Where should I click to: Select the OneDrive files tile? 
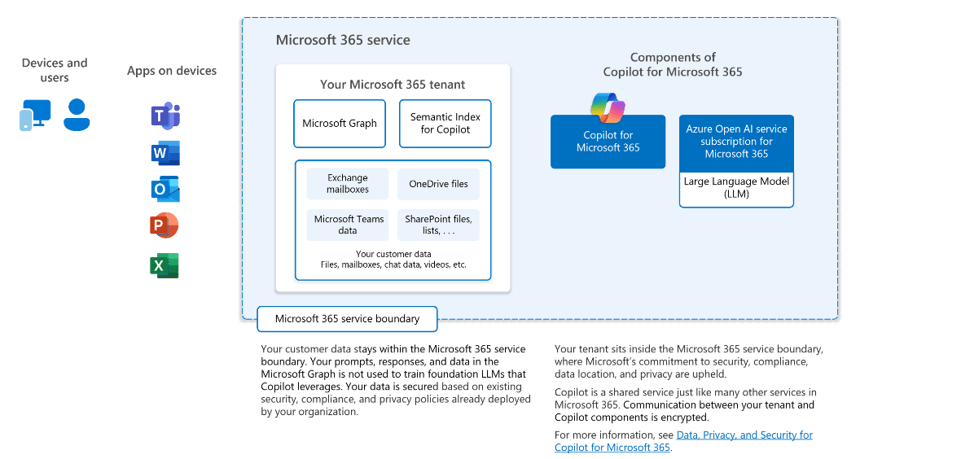438,184
